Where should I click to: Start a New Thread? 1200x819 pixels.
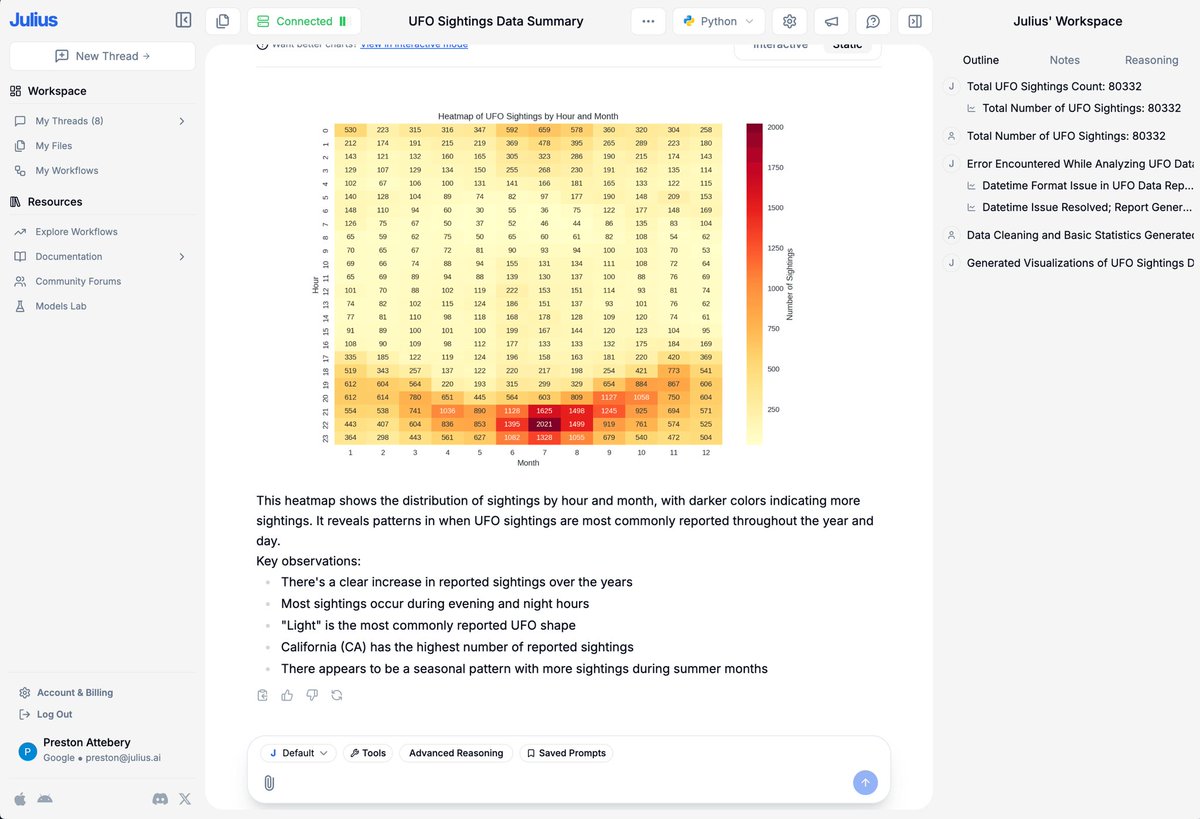click(102, 56)
